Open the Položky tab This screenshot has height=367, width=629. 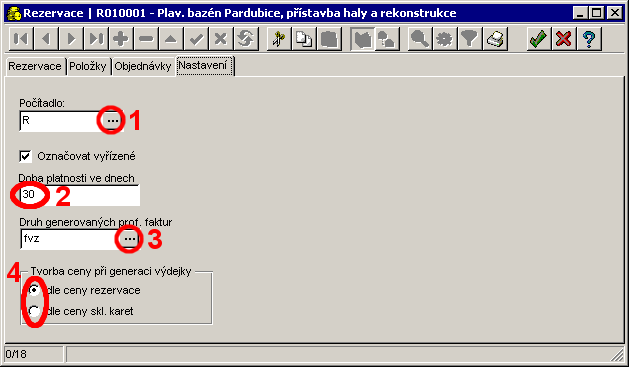point(87,66)
